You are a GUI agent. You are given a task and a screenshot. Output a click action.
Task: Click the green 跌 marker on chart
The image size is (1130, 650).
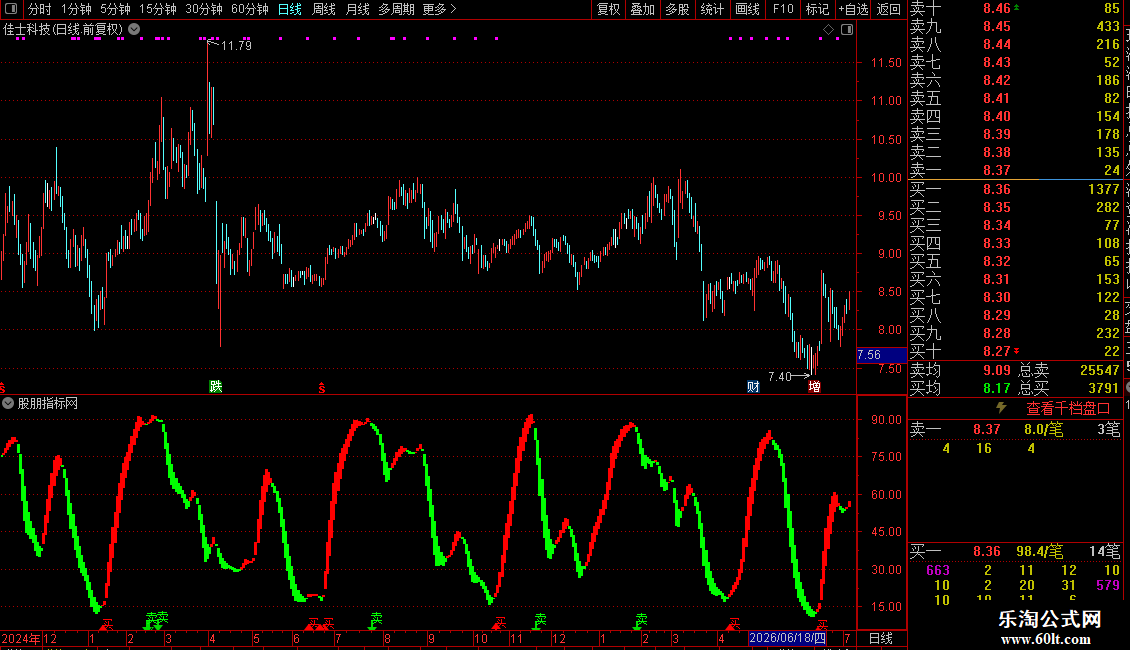pyautogui.click(x=215, y=386)
